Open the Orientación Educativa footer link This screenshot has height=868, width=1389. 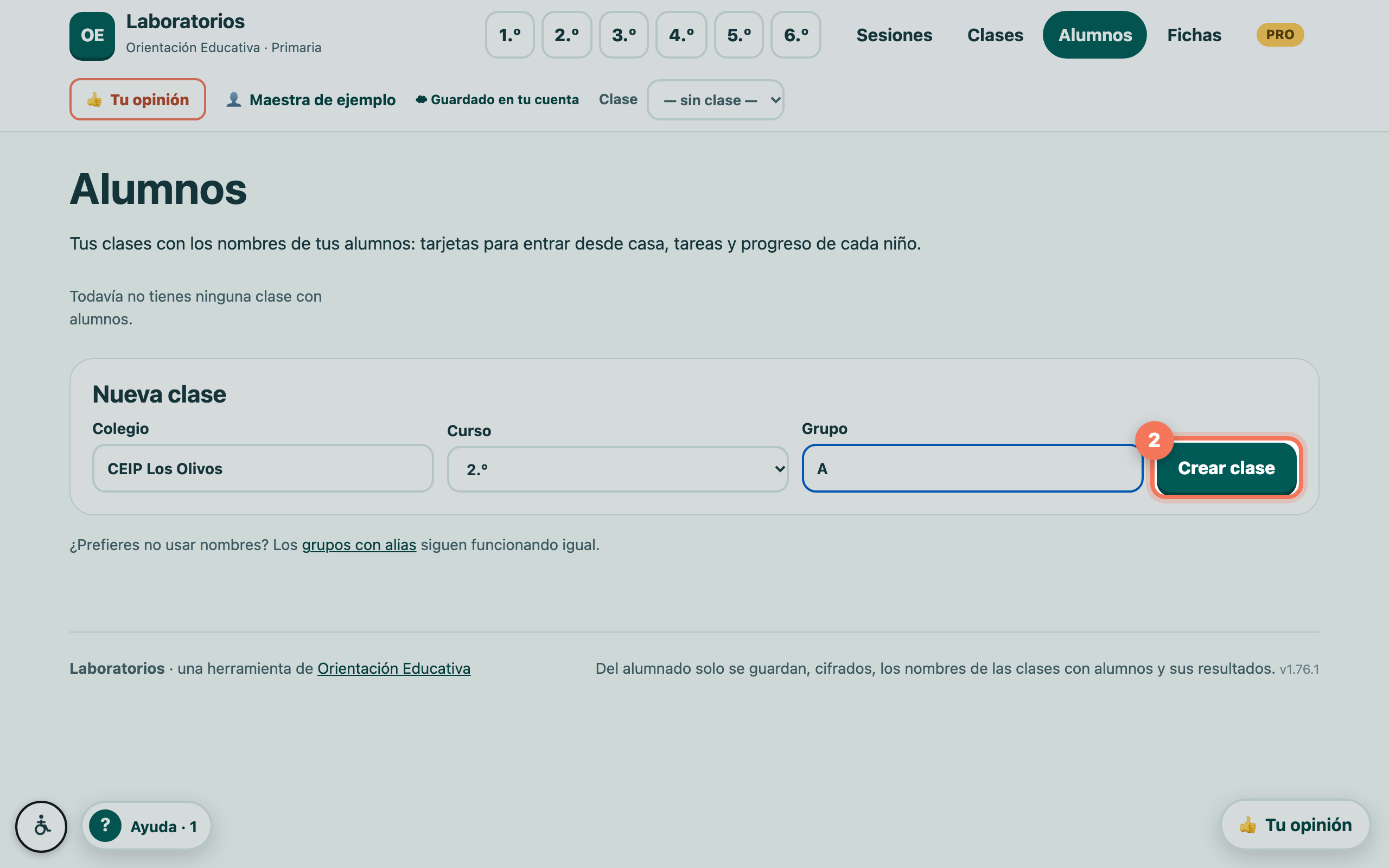pyautogui.click(x=394, y=668)
